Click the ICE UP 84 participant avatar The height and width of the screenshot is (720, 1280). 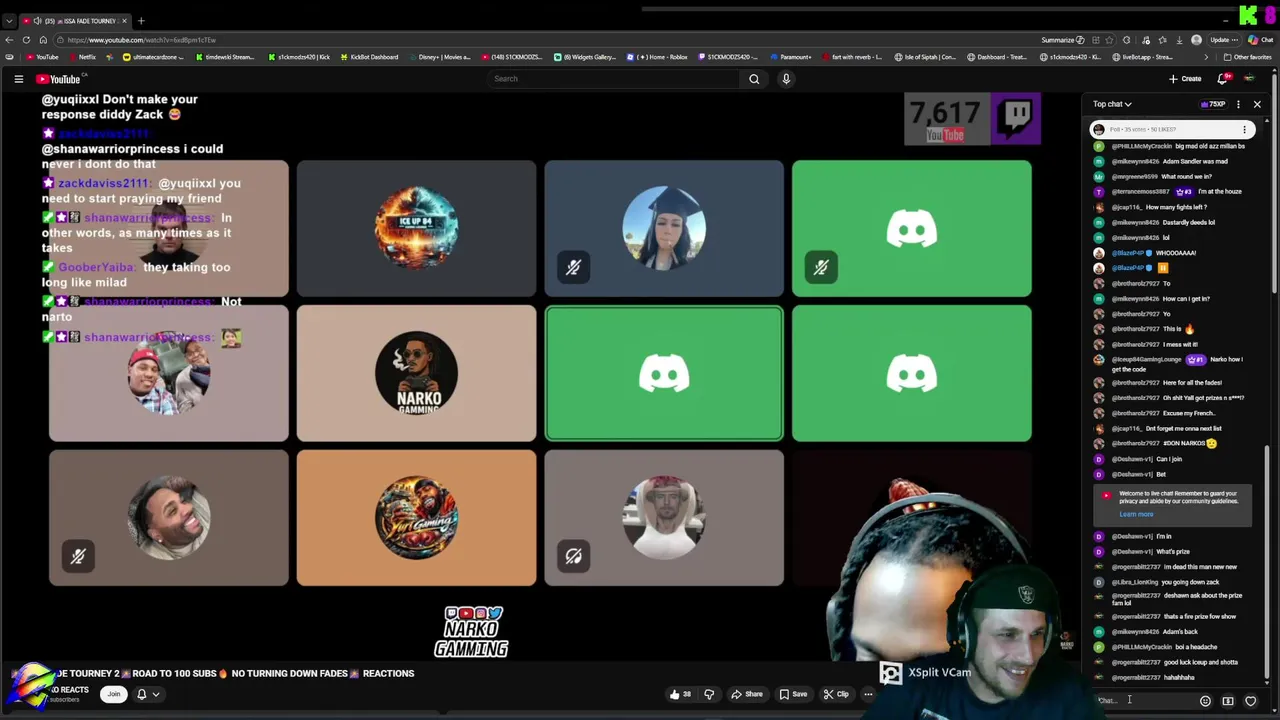point(416,229)
